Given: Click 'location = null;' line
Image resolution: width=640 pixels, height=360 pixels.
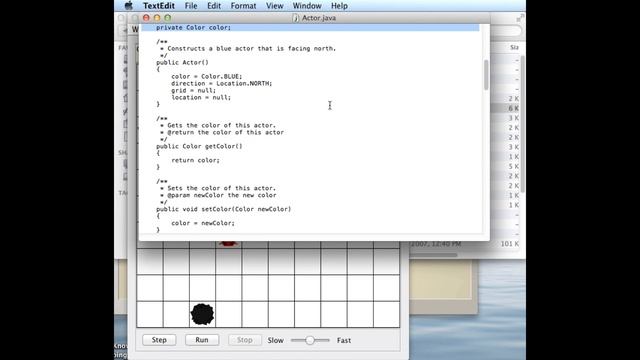Looking at the screenshot, I should click(201, 97).
